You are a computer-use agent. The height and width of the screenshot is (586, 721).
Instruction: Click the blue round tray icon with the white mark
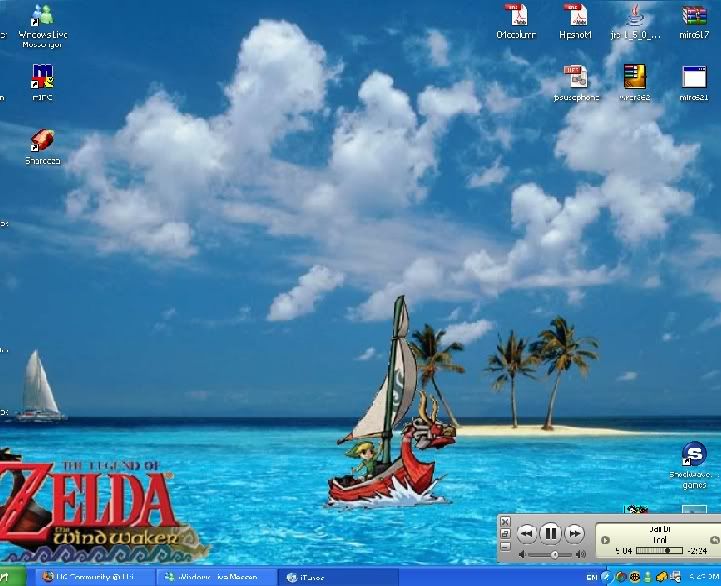[x=607, y=576]
